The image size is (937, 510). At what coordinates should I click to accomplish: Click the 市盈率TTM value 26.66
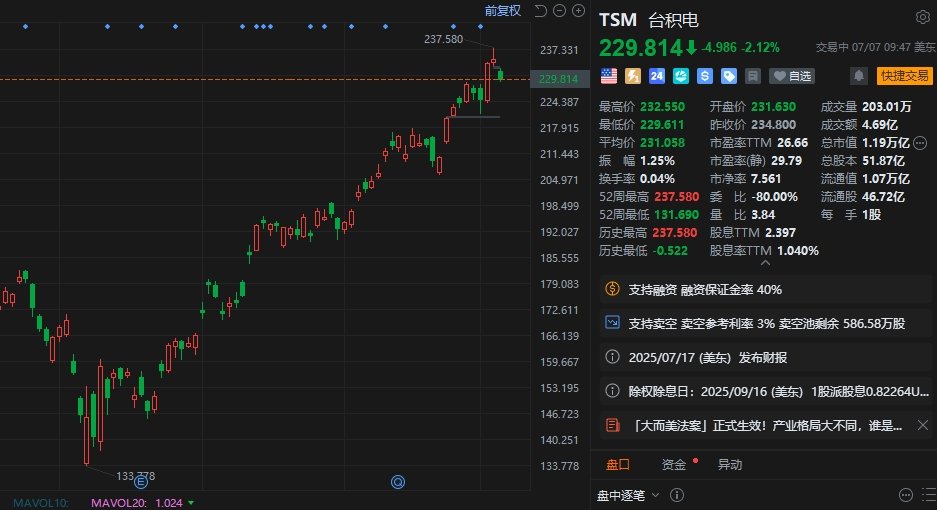click(x=792, y=143)
